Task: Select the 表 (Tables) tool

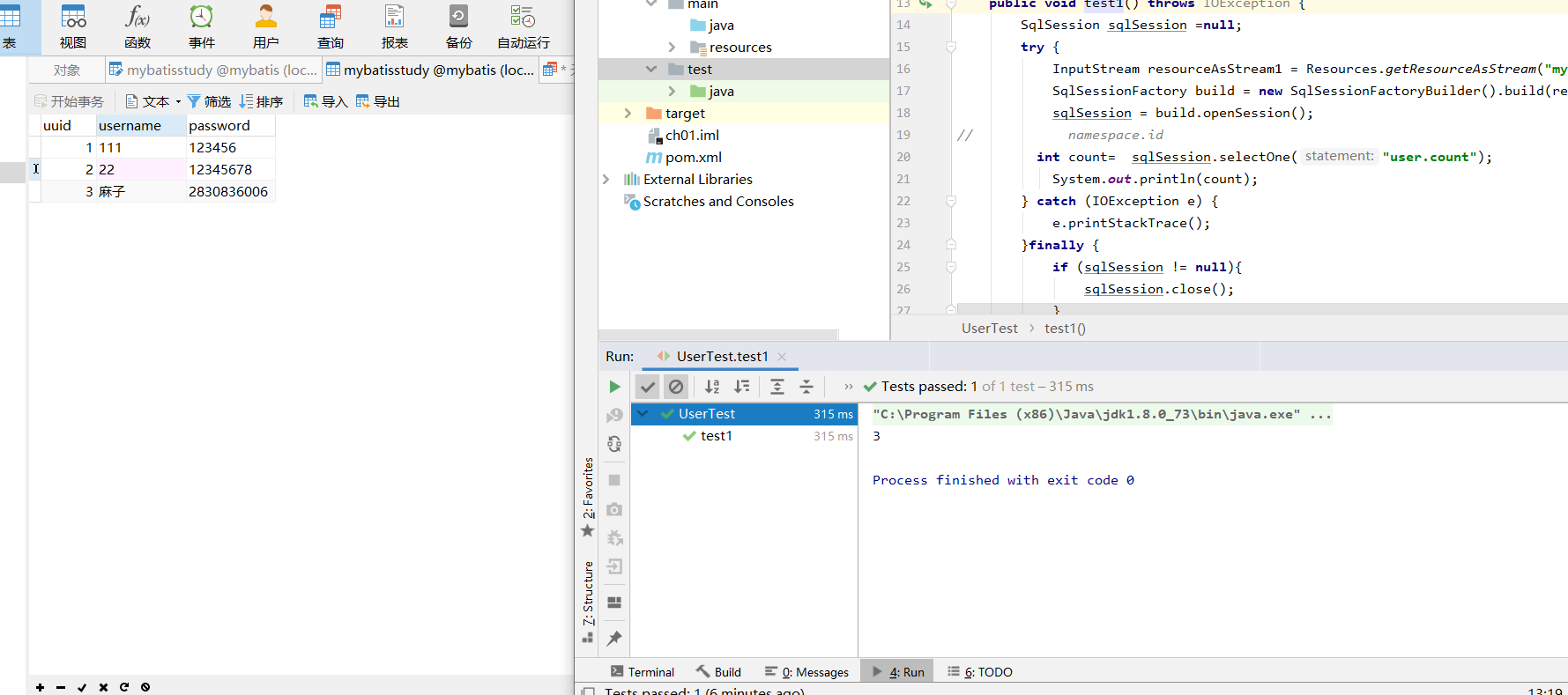Action: (x=11, y=26)
